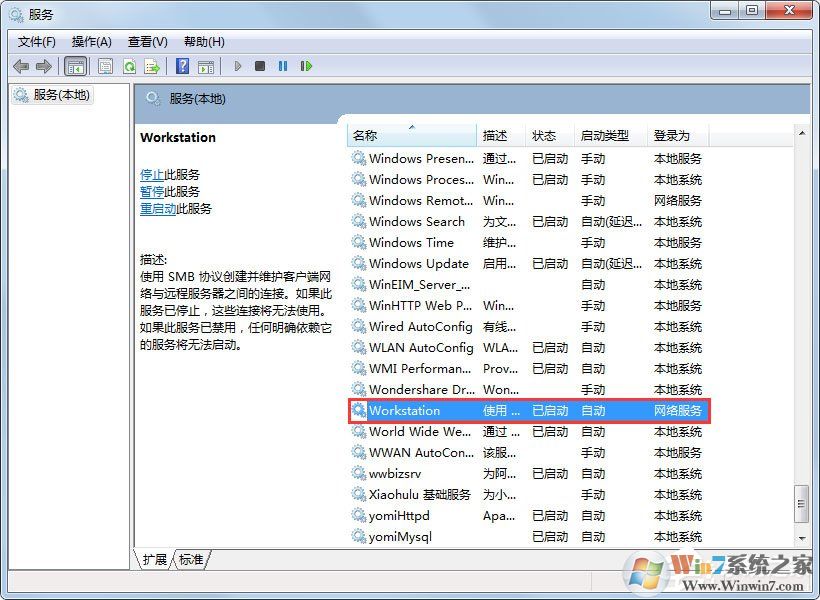
Task: Click the Forward navigation arrow icon
Action: point(46,66)
